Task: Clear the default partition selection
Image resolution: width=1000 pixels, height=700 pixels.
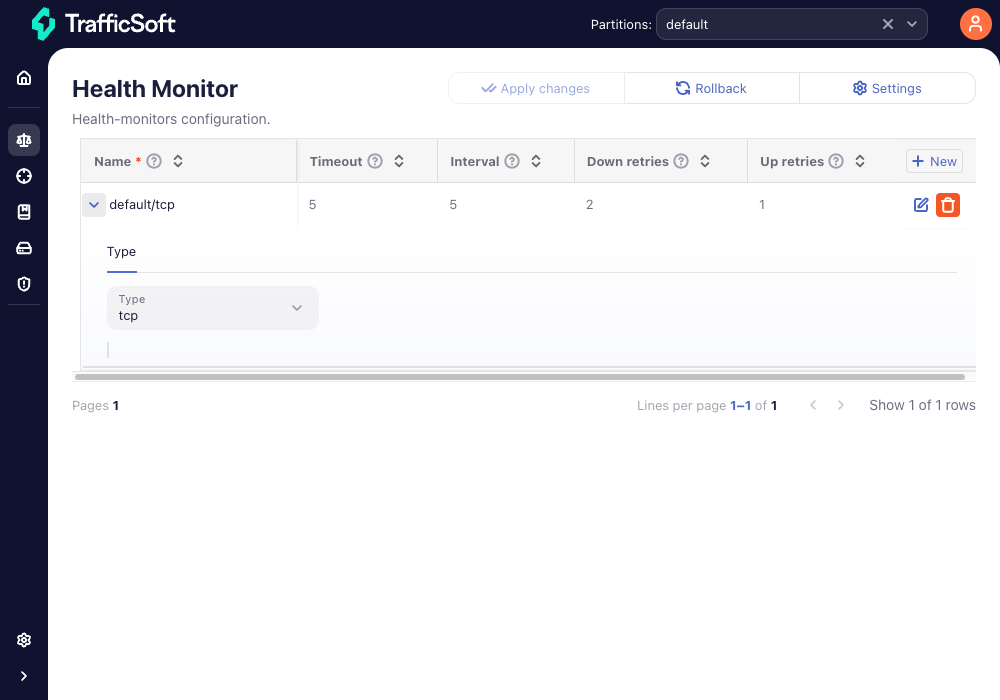Action: click(x=887, y=24)
